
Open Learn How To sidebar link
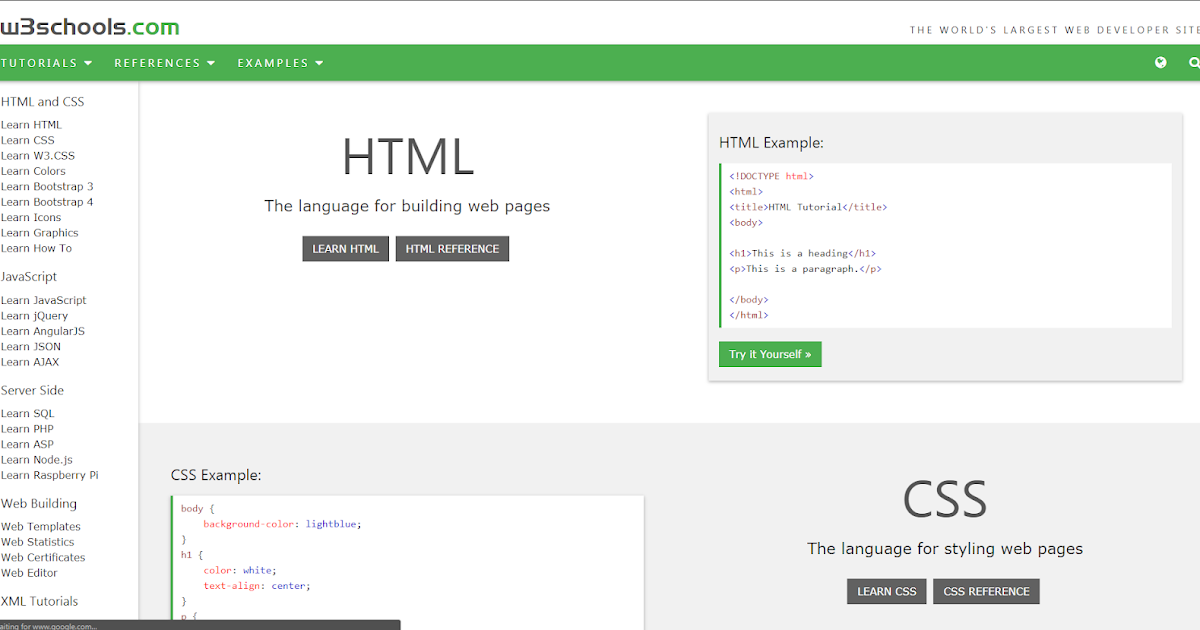(36, 248)
